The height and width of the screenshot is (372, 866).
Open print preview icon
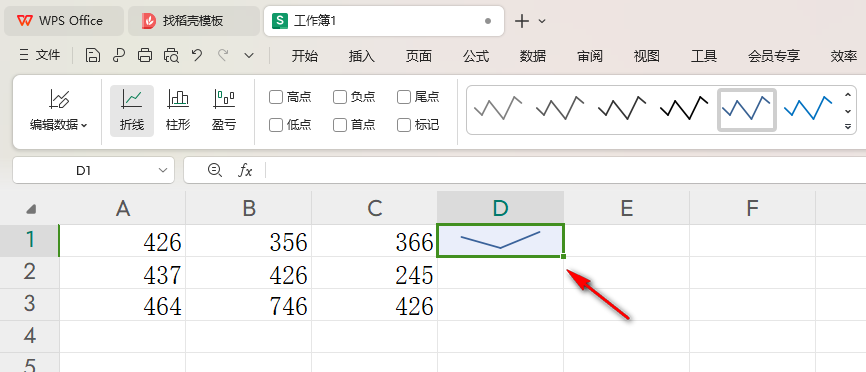(x=171, y=55)
